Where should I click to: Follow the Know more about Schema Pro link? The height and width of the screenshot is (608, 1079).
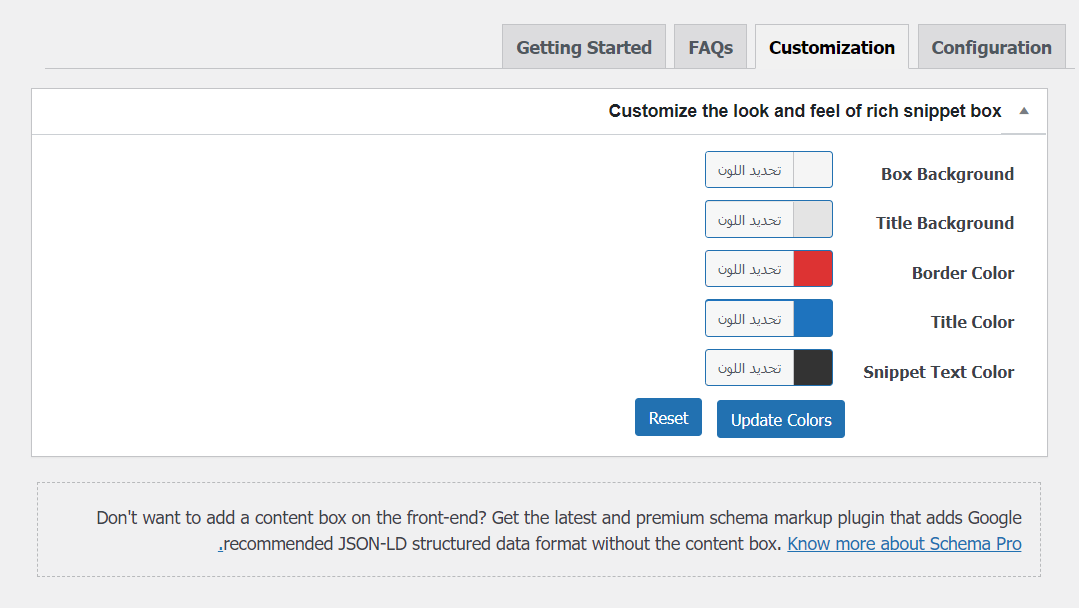tap(904, 544)
